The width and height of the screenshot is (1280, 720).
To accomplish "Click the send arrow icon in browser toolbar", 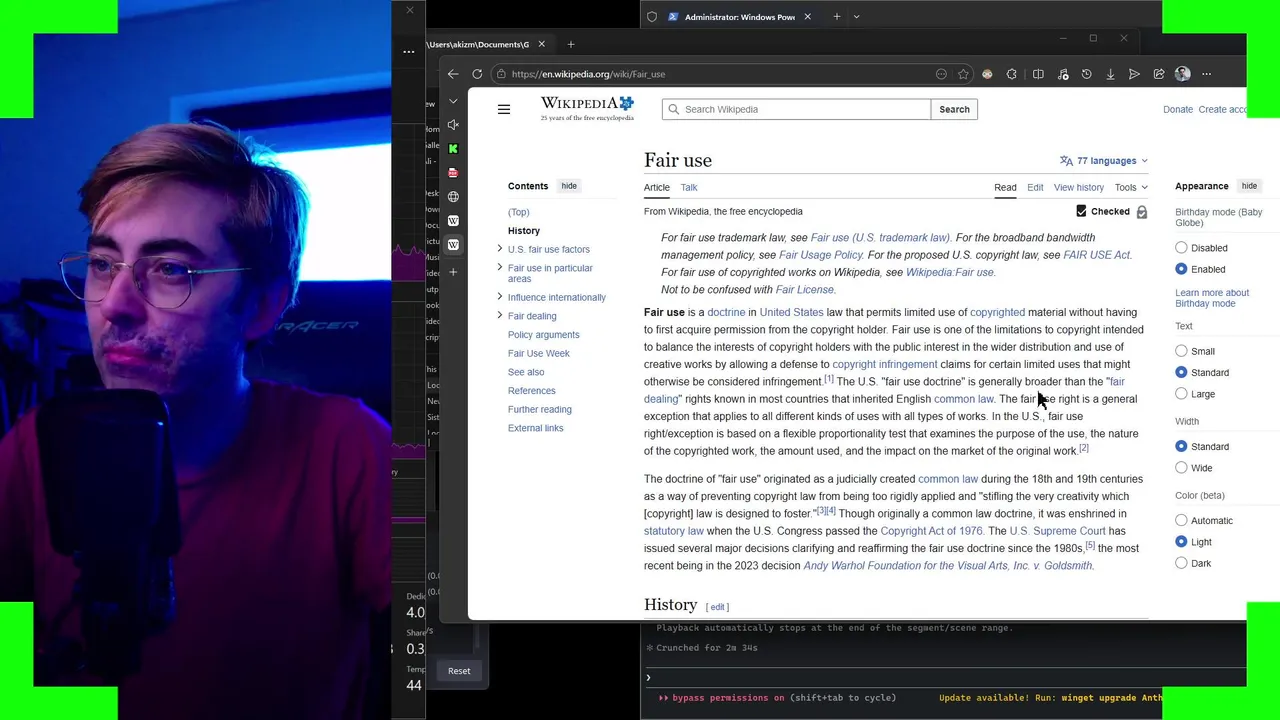I will (1134, 74).
